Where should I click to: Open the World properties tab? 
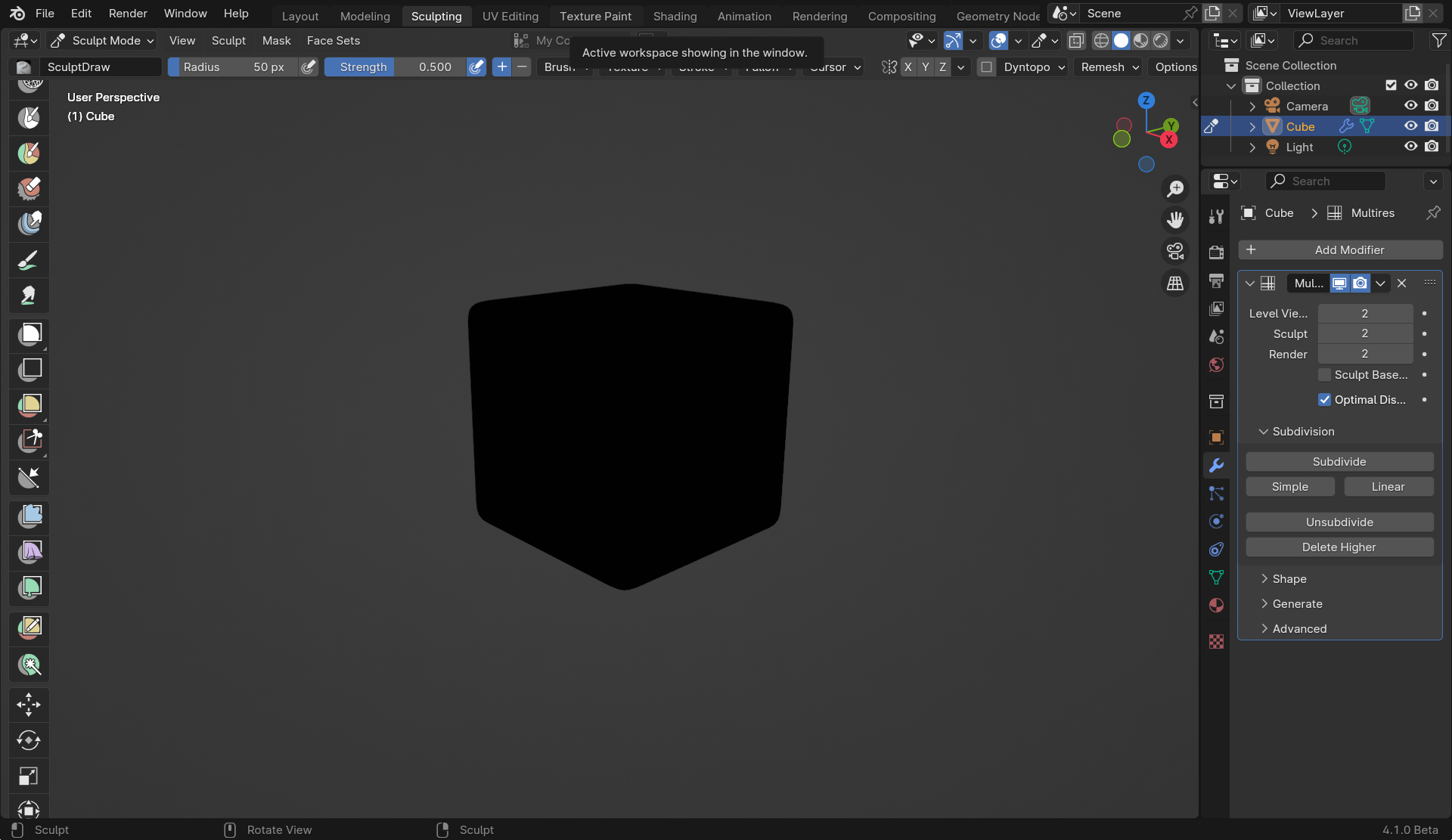(x=1216, y=365)
